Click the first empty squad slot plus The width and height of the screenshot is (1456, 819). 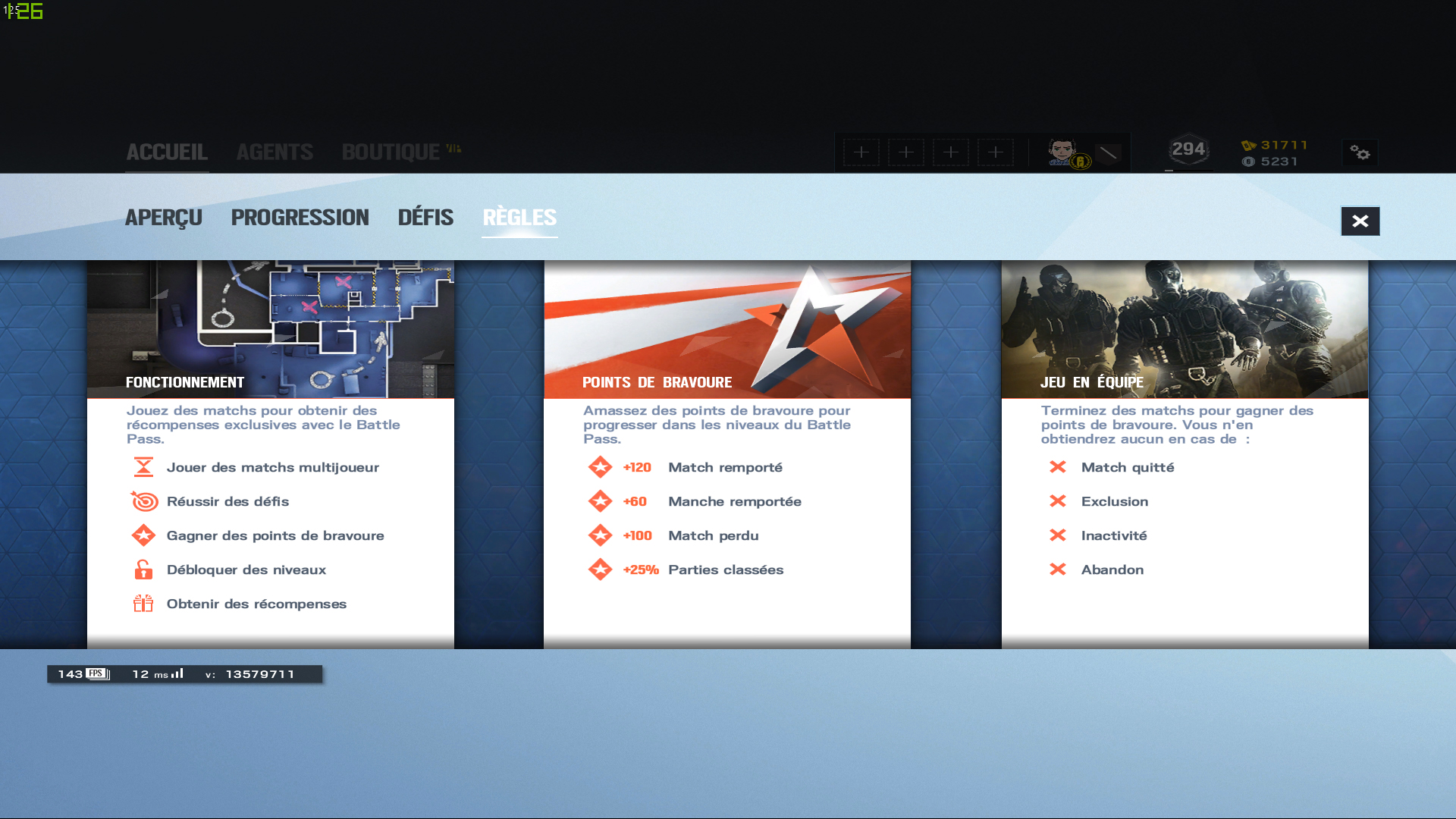click(861, 152)
